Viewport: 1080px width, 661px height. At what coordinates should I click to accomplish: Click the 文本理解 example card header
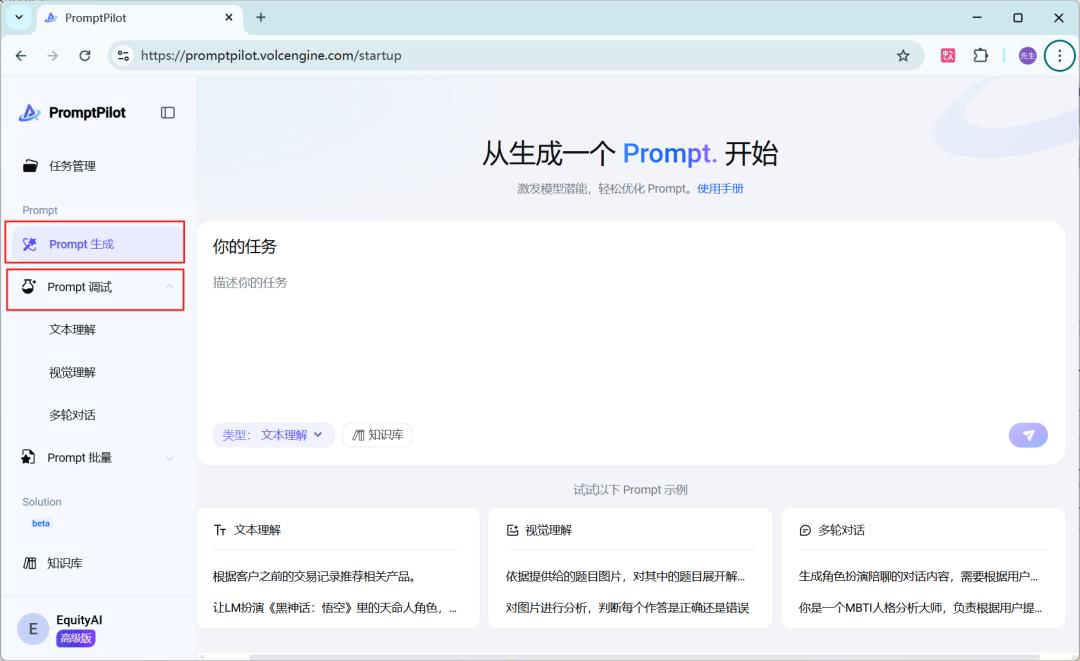247,530
